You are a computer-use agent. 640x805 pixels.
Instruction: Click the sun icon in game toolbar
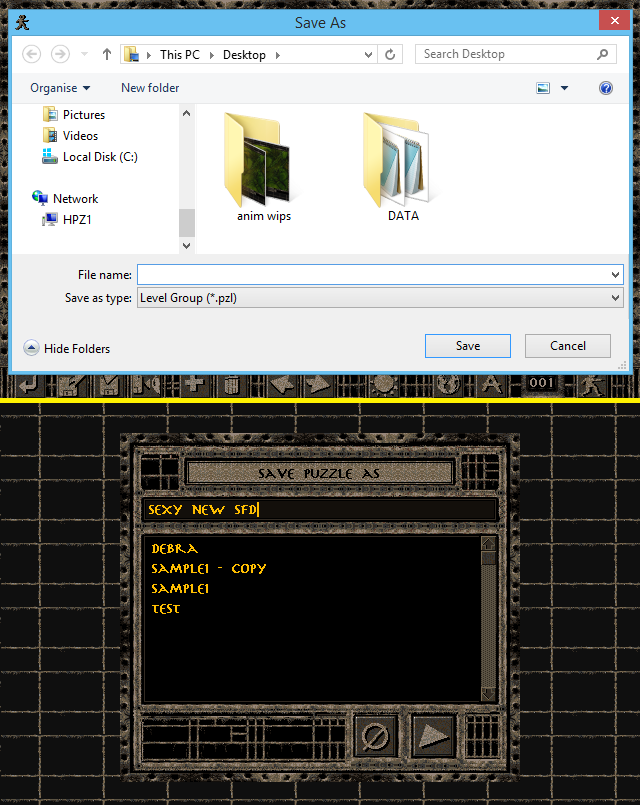point(383,385)
